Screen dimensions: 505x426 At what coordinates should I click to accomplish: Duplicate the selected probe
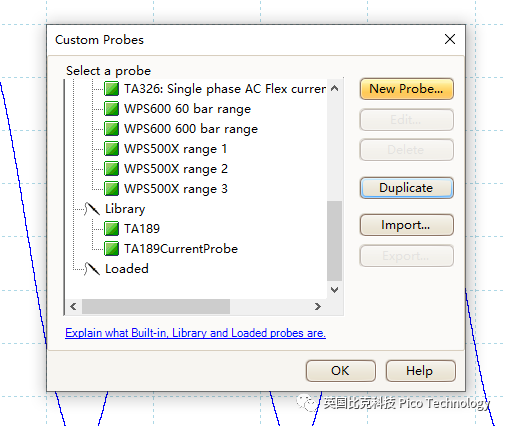point(407,188)
